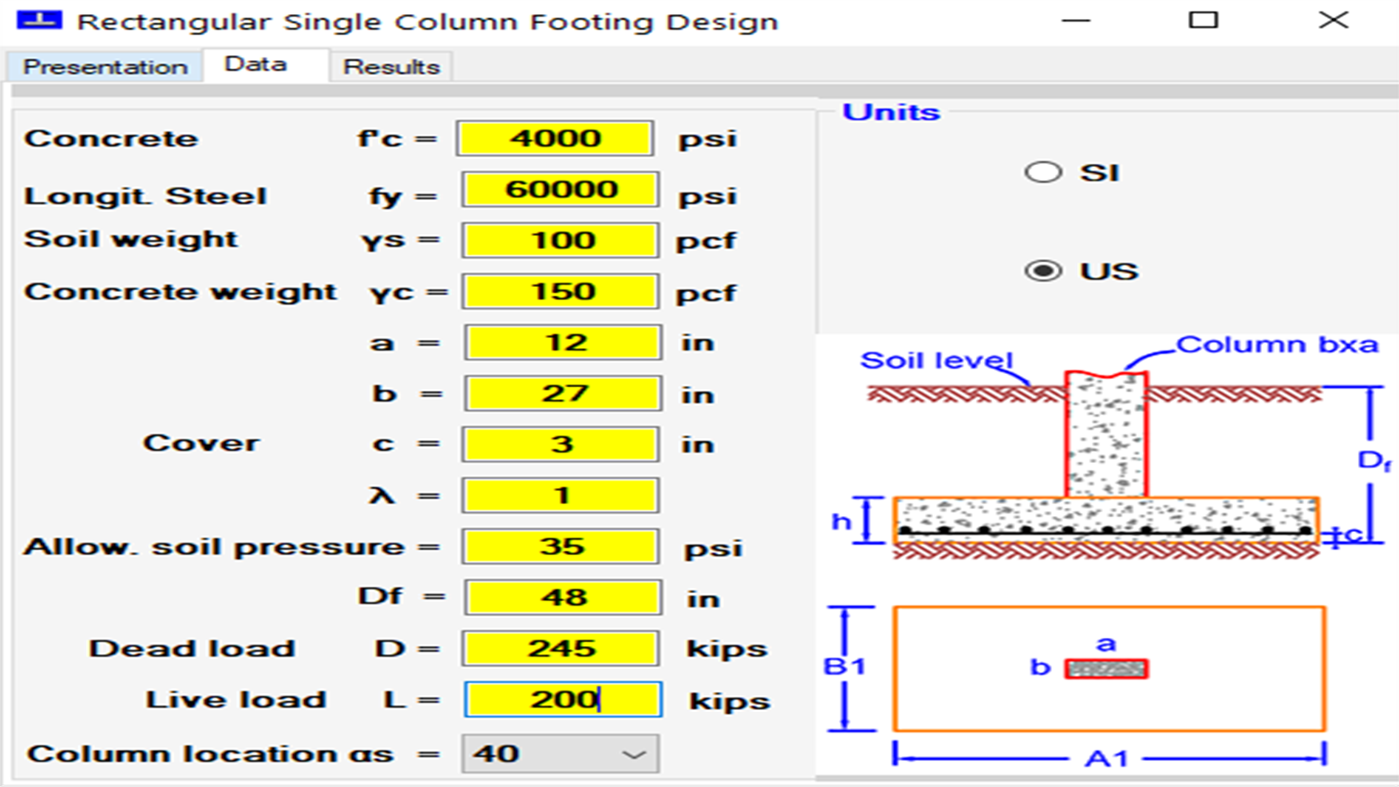Click the concrete weight γc field
The image size is (1399, 787).
click(560, 291)
